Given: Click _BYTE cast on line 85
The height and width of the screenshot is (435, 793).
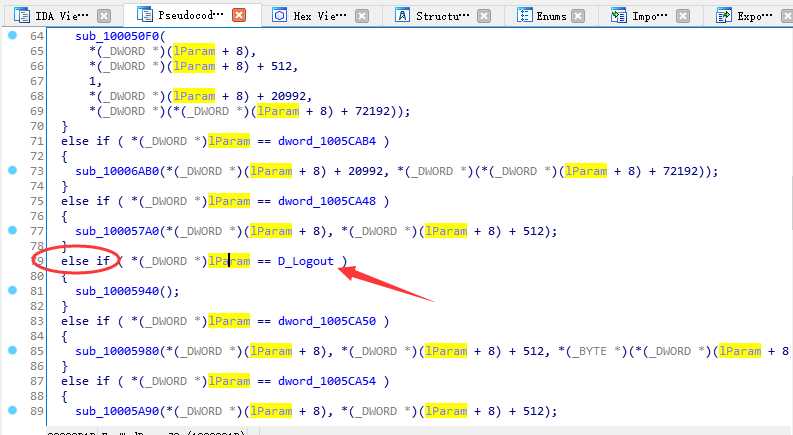Looking at the screenshot, I should pyautogui.click(x=589, y=351).
